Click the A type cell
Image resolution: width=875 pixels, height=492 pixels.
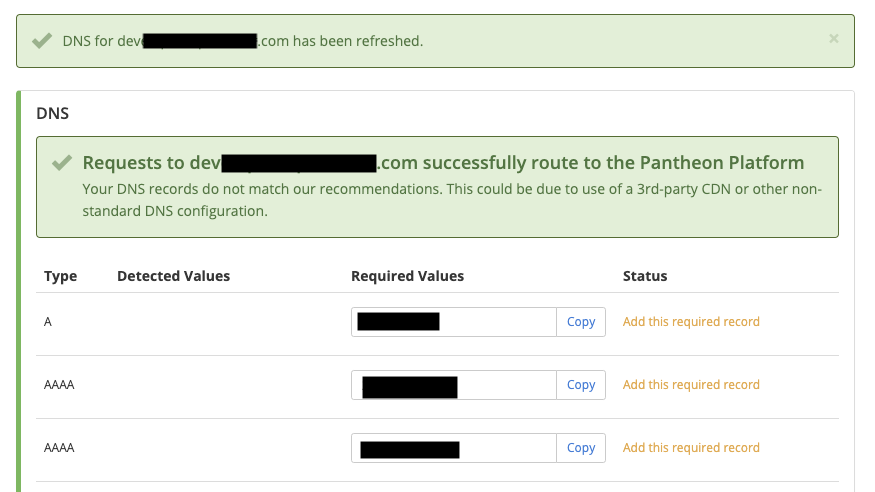point(48,322)
